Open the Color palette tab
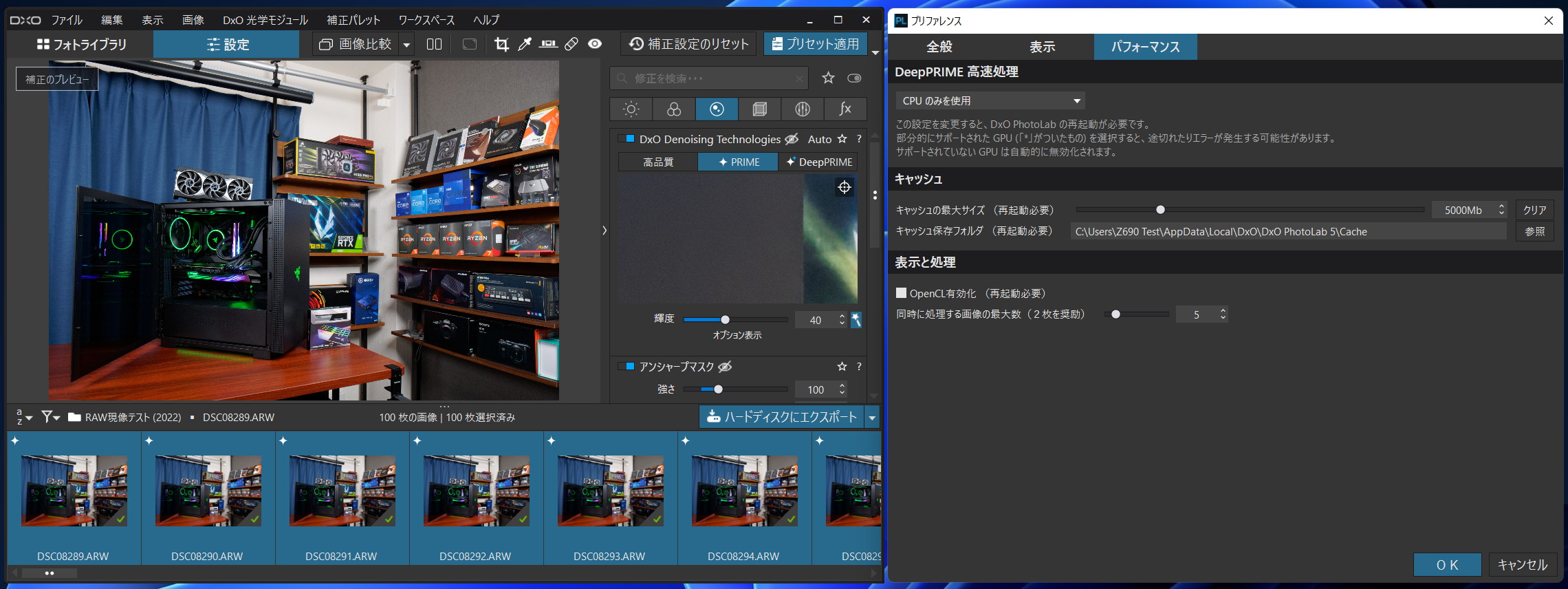The width and height of the screenshot is (1568, 589). [x=674, y=109]
